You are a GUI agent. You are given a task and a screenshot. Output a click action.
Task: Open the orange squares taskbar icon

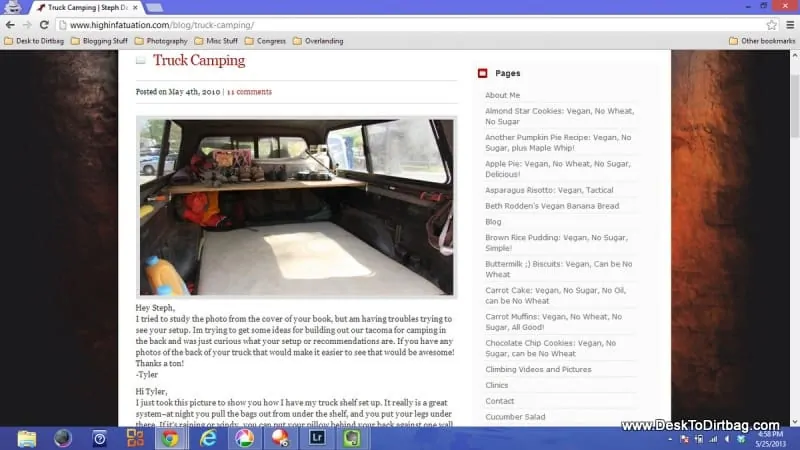tap(135, 439)
